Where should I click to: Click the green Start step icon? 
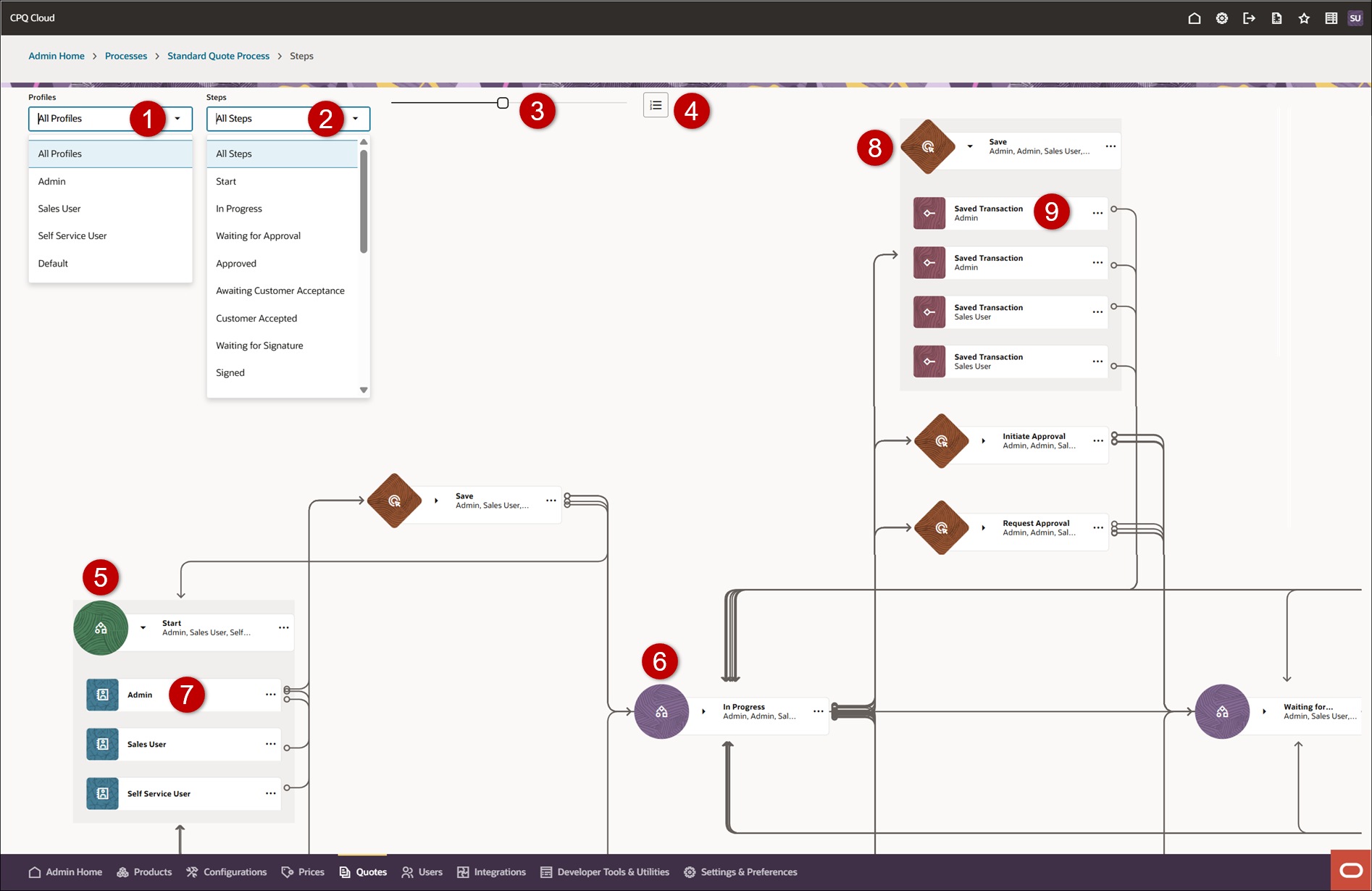pos(101,628)
